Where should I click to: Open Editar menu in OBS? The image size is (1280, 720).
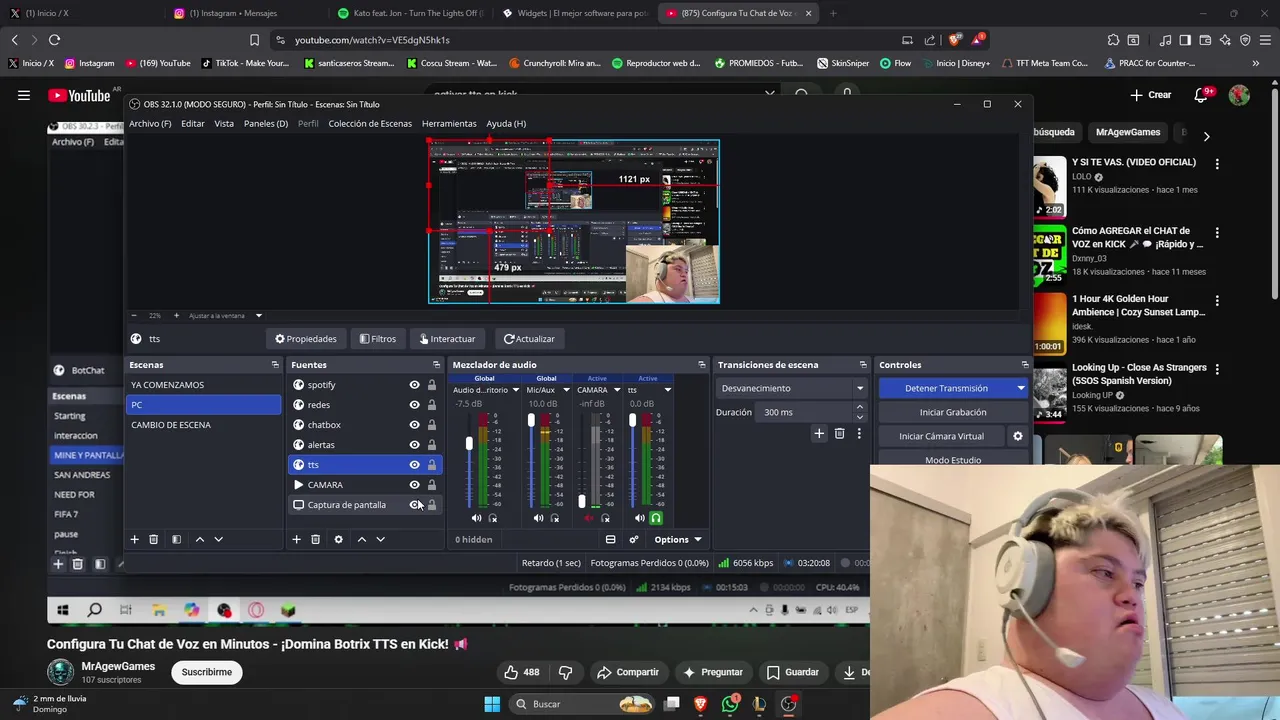pyautogui.click(x=193, y=124)
